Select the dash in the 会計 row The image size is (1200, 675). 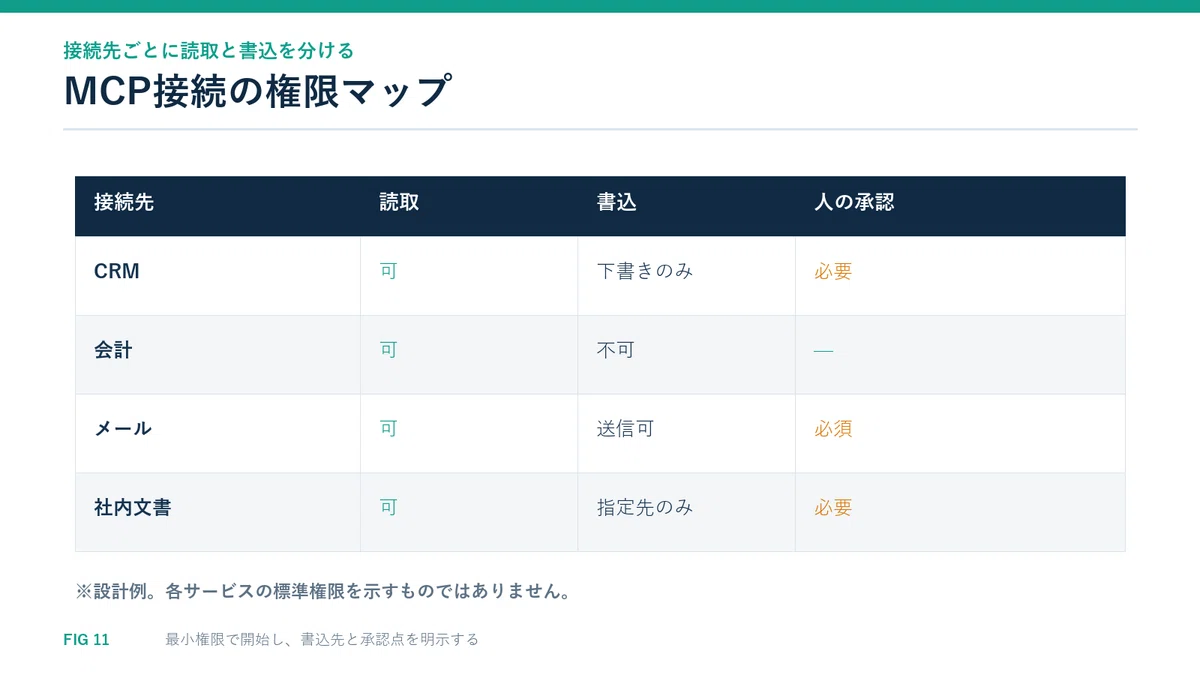pos(823,351)
